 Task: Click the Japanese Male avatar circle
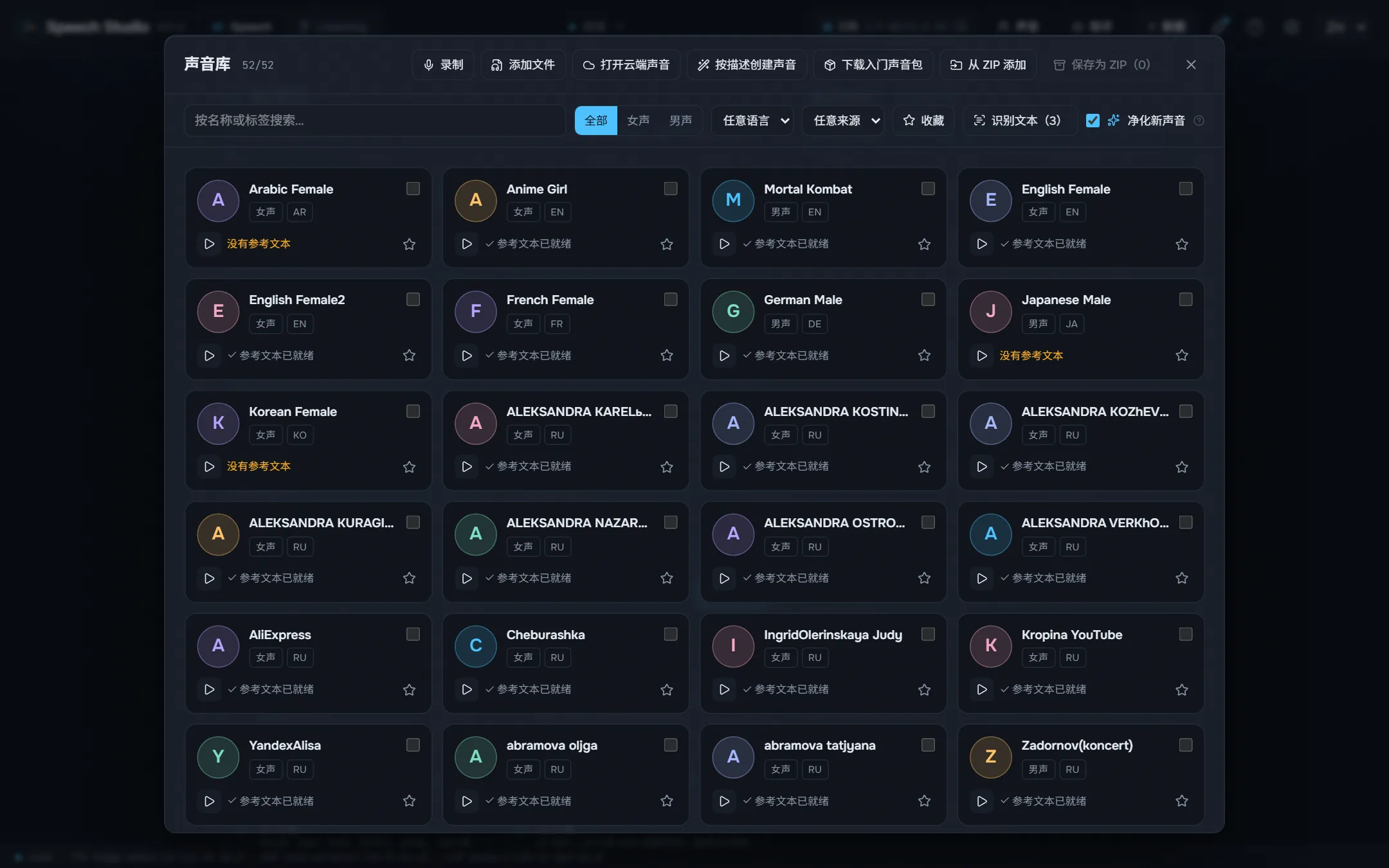pyautogui.click(x=990, y=311)
